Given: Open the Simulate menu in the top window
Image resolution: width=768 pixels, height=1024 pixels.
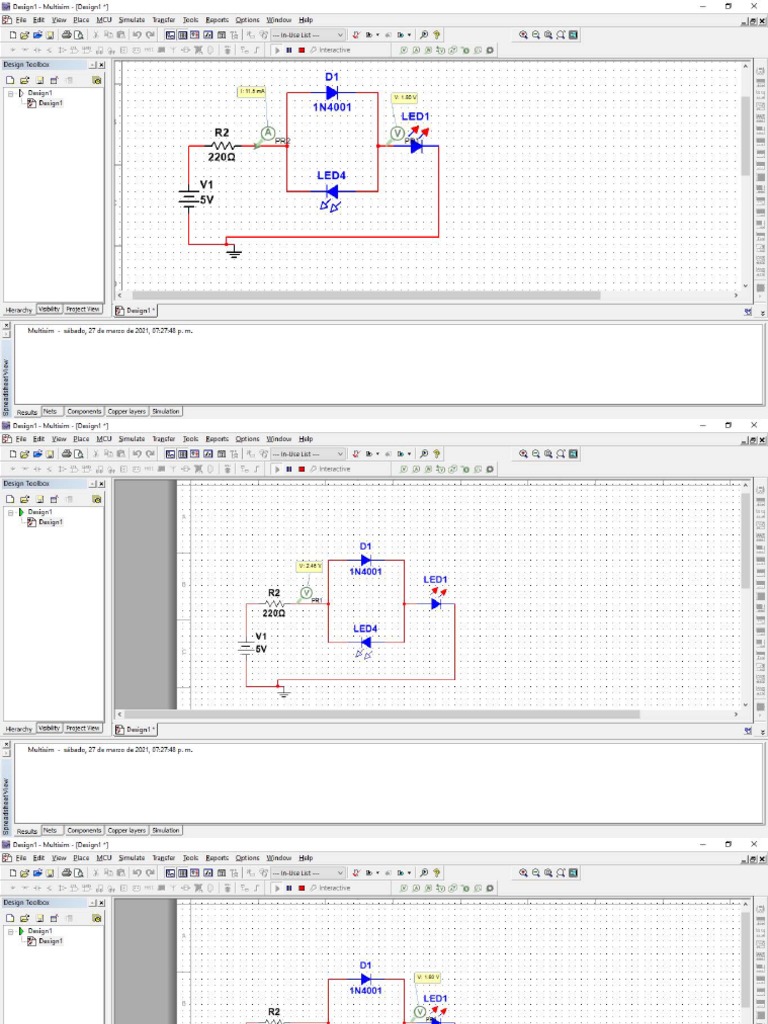Looking at the screenshot, I should [x=131, y=19].
